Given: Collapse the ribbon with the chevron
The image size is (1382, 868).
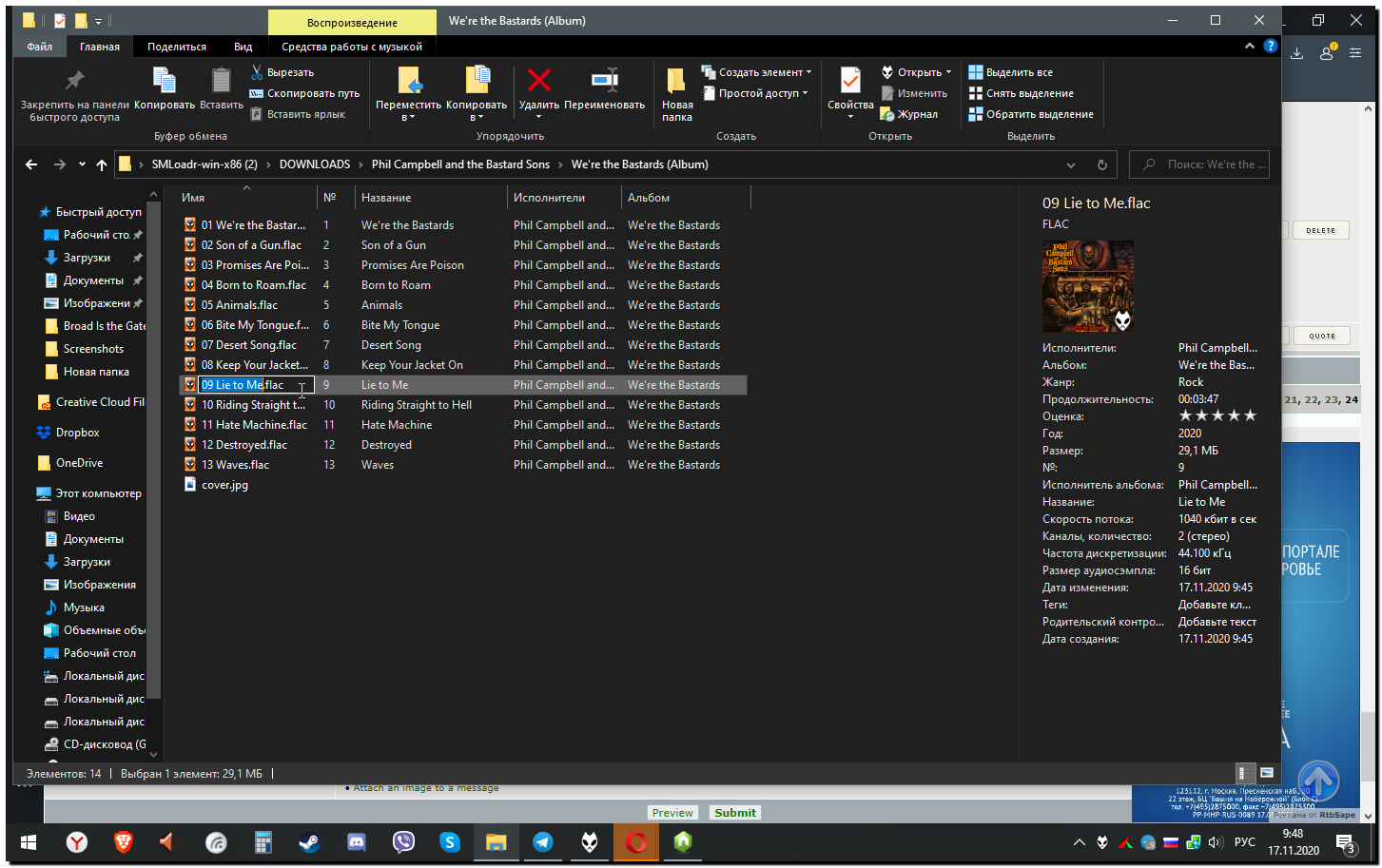Looking at the screenshot, I should click(x=1249, y=47).
